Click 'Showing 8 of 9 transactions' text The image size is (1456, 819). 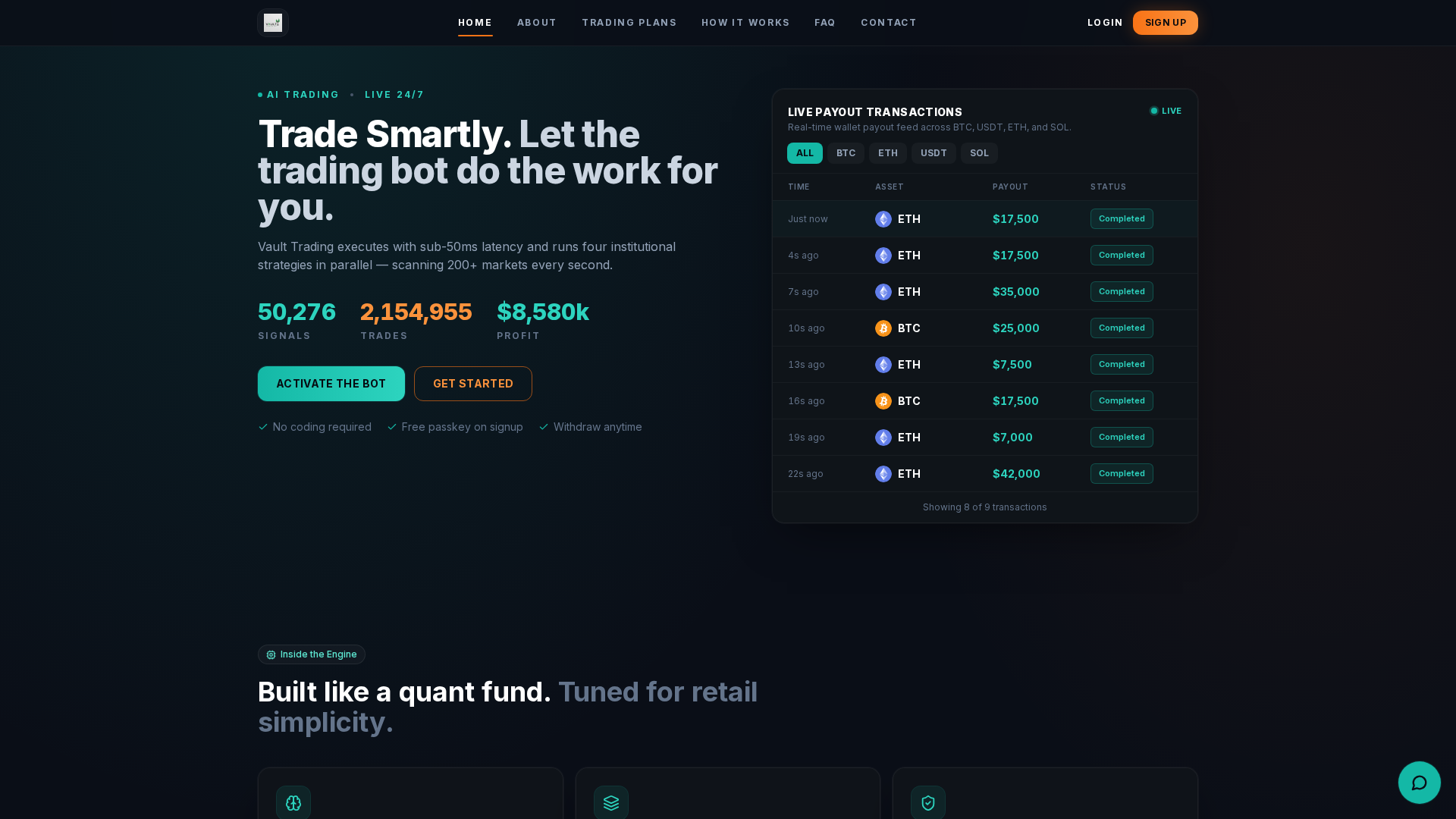(984, 507)
